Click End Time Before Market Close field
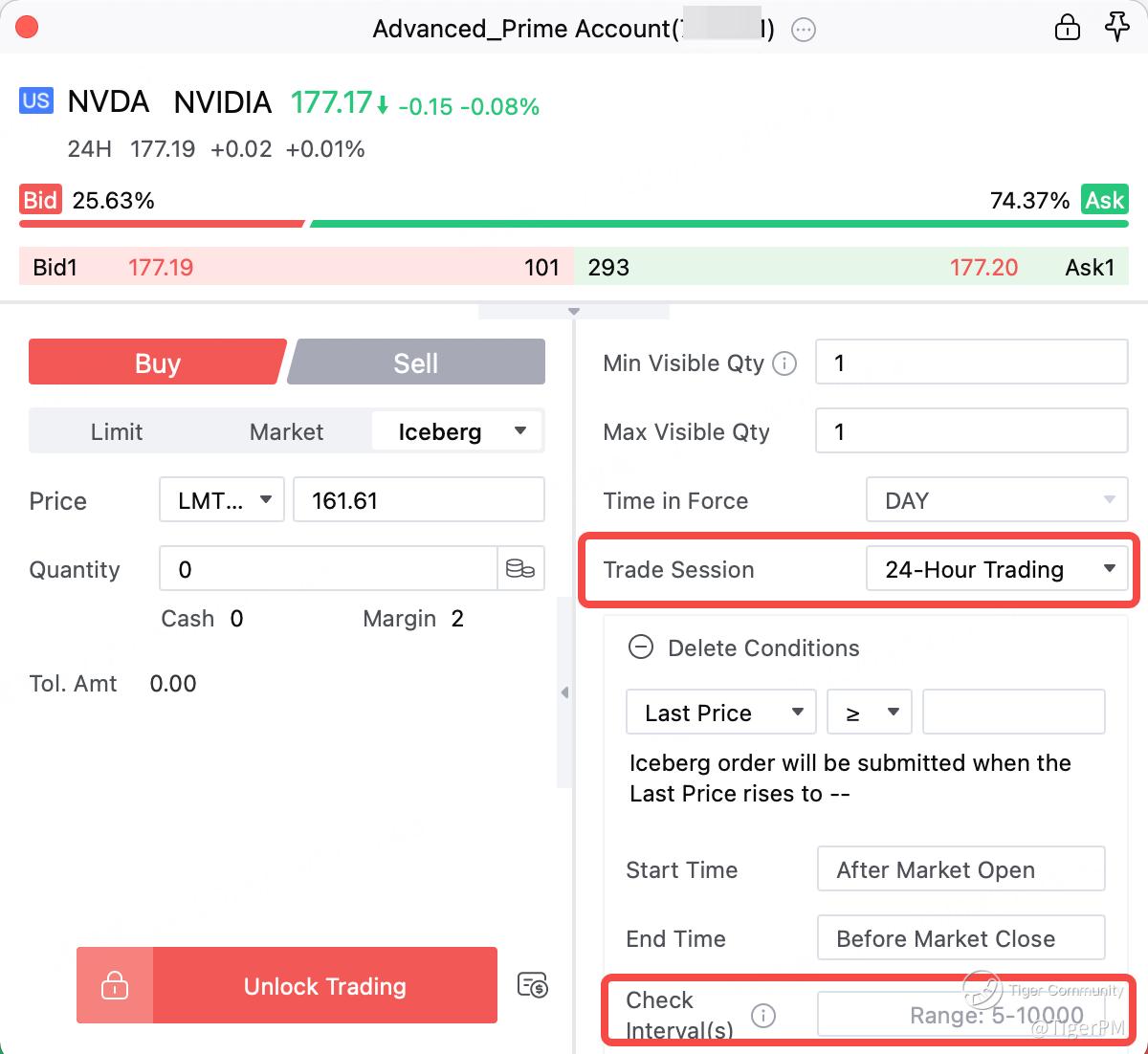Screen dimensions: 1148x1054 961,938
